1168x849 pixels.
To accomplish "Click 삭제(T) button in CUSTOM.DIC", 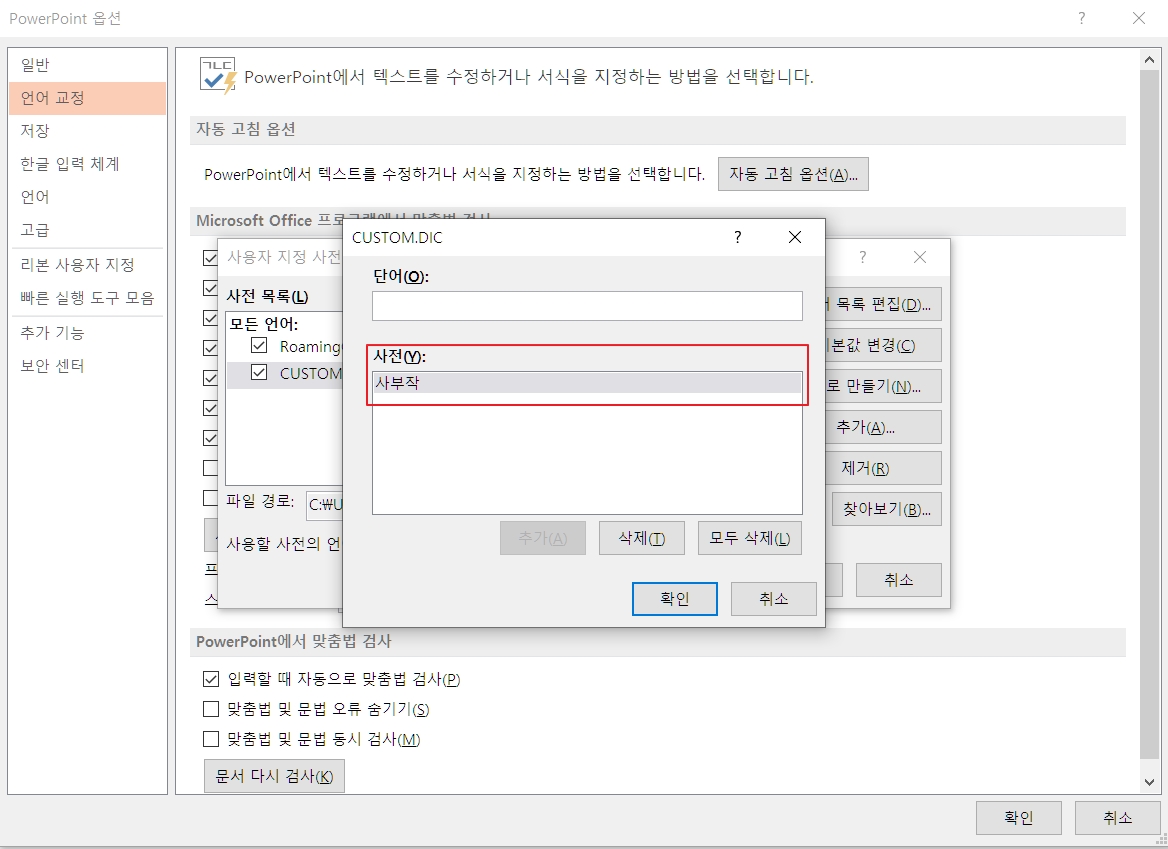I will click(641, 538).
